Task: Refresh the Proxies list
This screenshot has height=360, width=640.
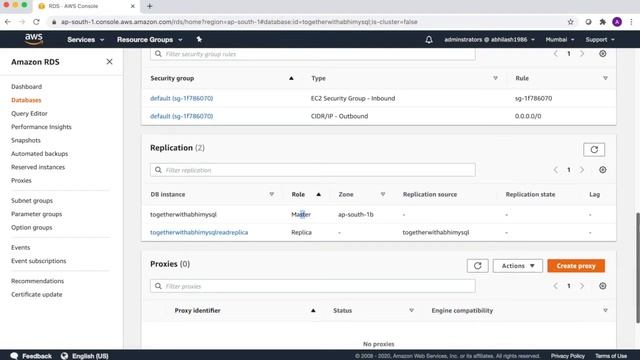Action: click(478, 266)
